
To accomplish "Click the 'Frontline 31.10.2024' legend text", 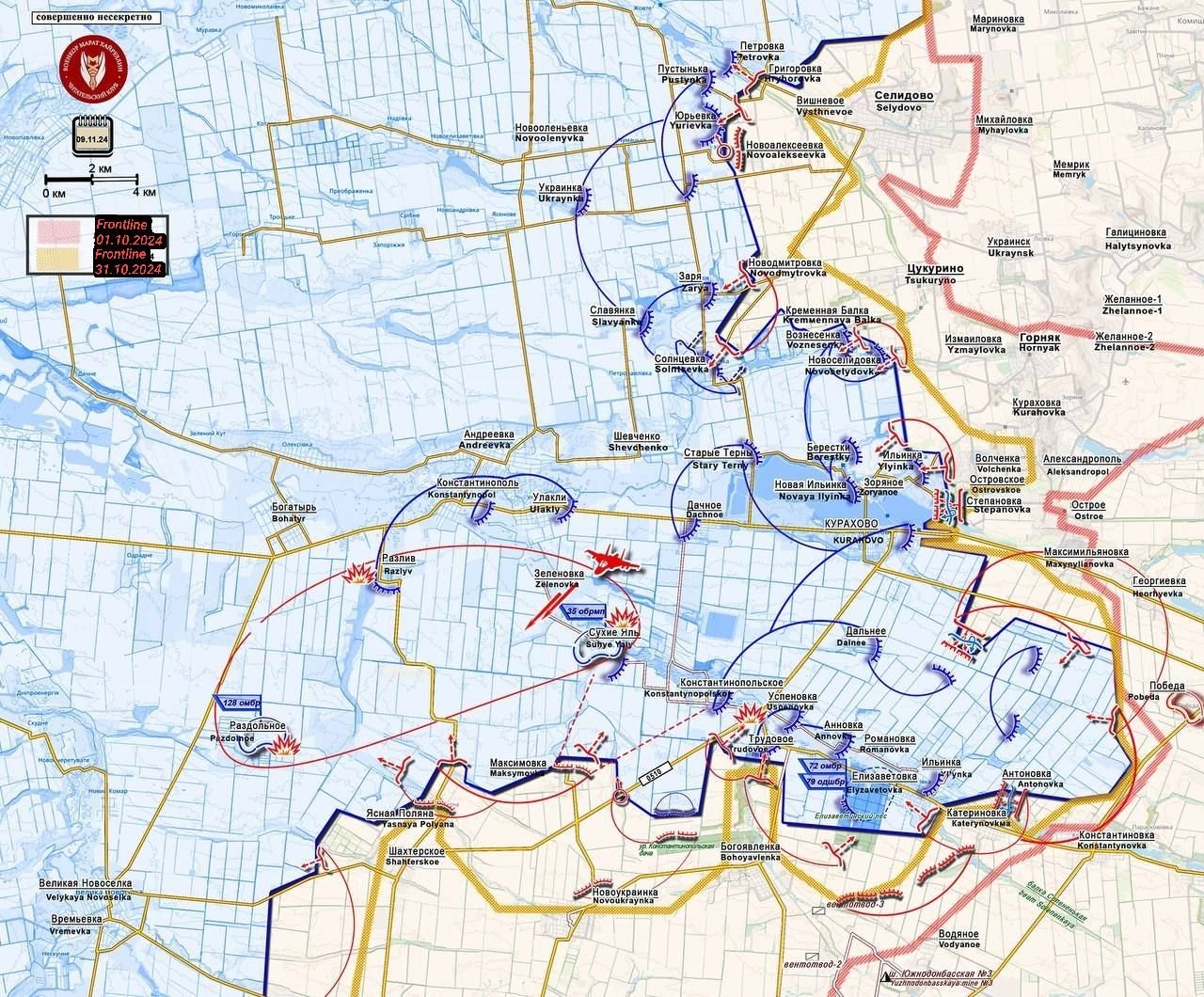I will click(131, 261).
